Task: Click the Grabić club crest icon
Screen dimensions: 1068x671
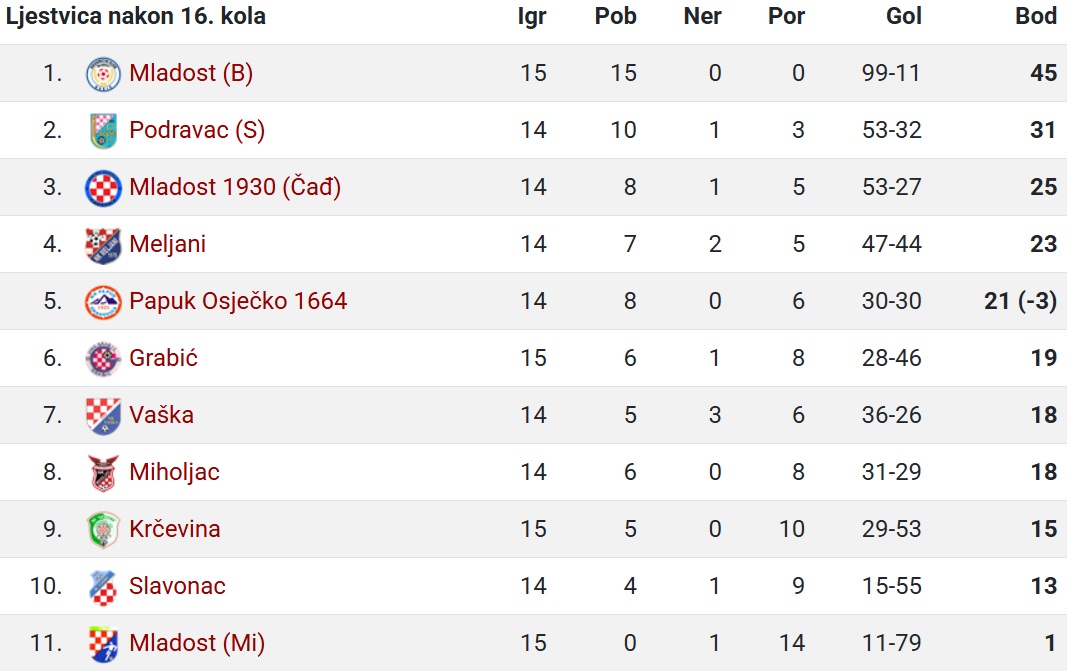Action: (103, 359)
